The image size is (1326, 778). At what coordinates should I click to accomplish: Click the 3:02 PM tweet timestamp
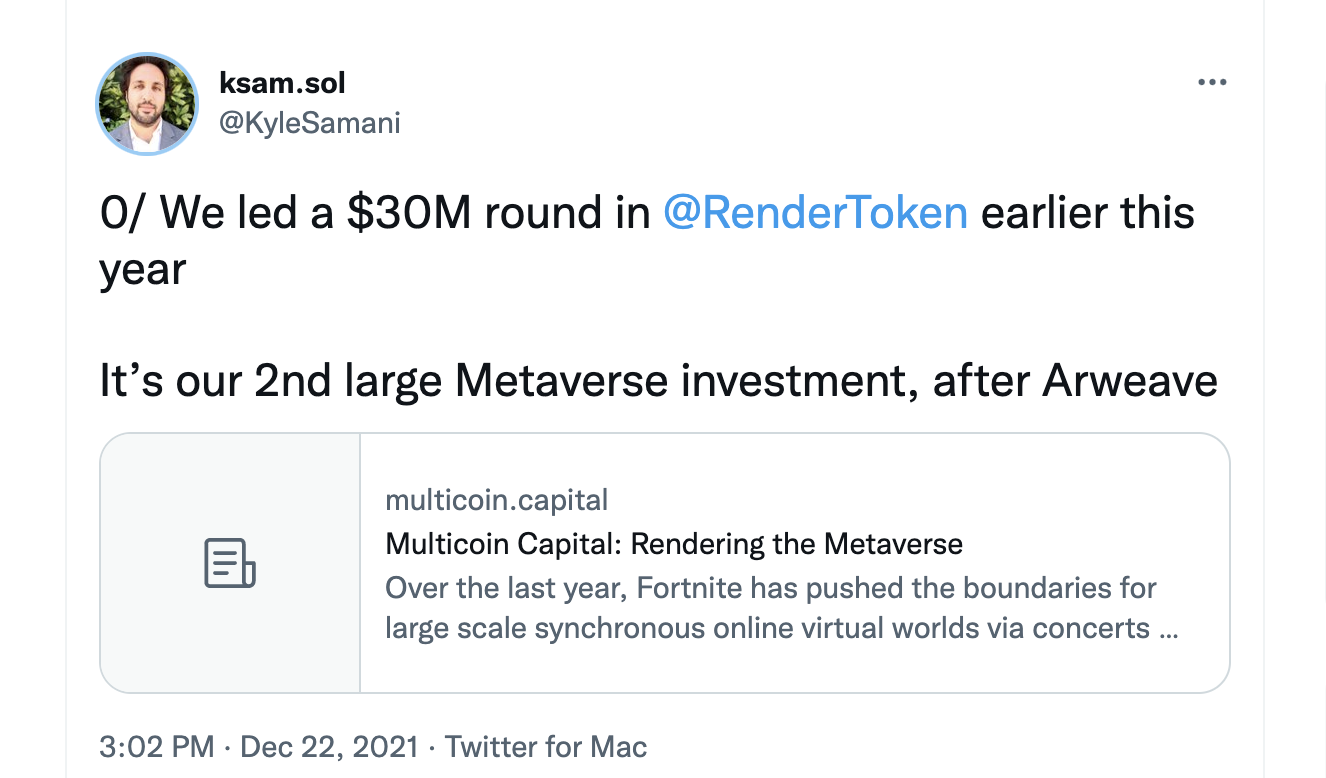[156, 746]
